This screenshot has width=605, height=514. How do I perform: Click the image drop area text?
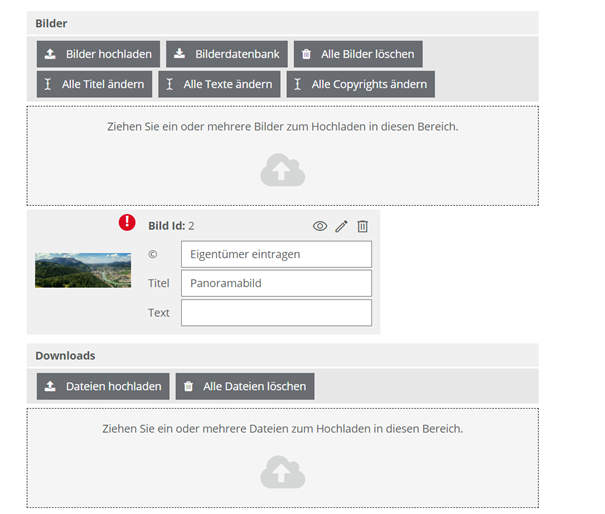(x=282, y=127)
